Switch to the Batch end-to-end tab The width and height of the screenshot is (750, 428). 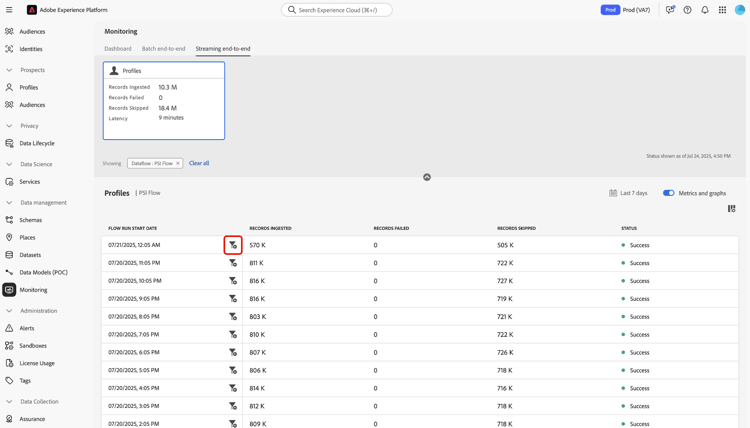[x=163, y=48]
